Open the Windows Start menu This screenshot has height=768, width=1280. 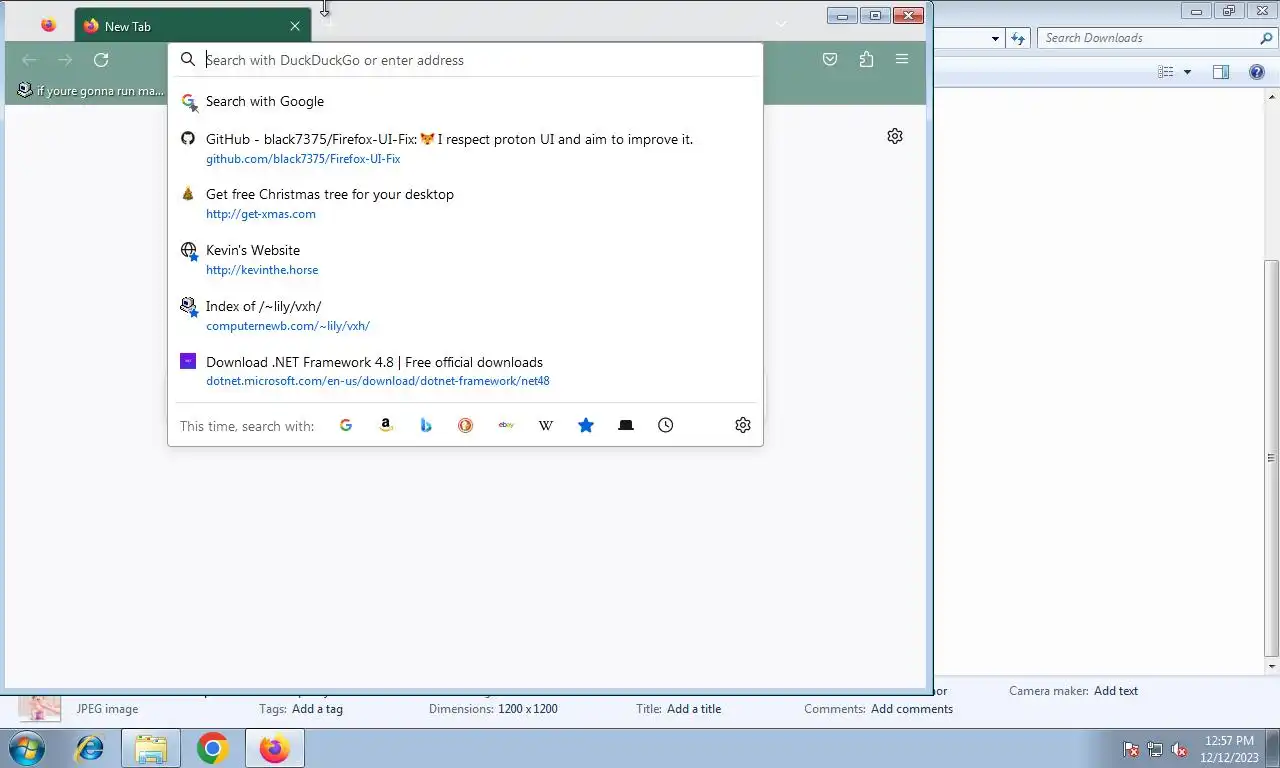point(27,748)
